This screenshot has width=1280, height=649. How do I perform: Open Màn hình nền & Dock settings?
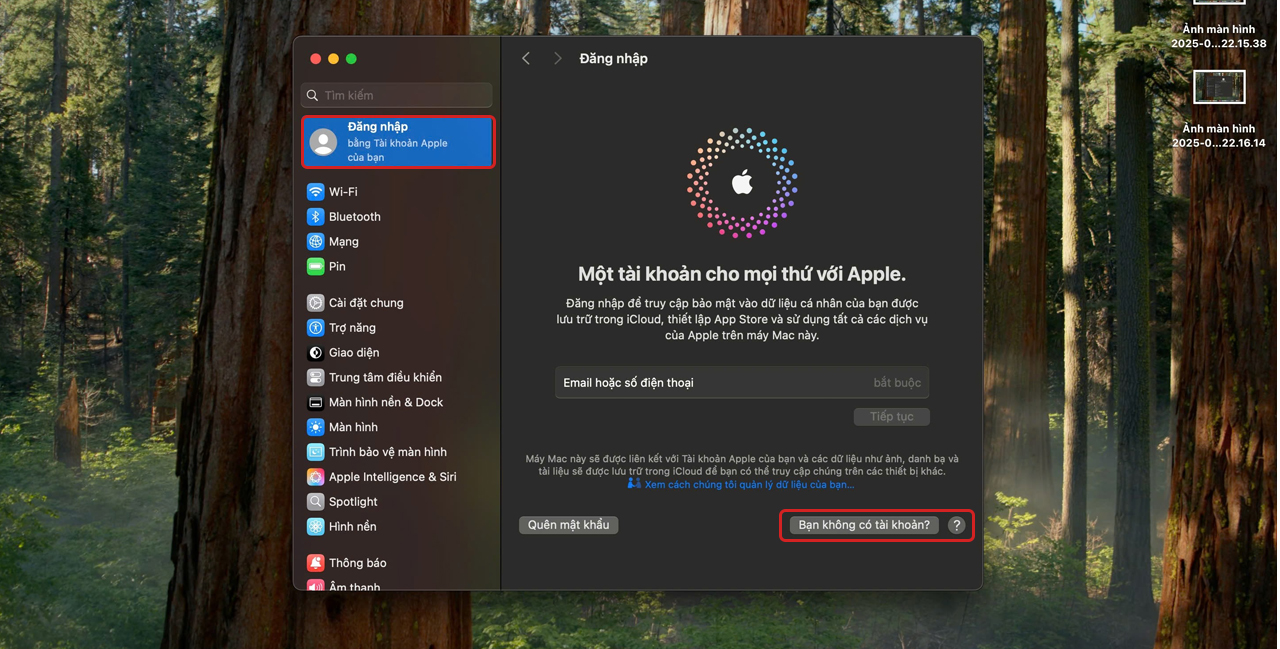315,402
